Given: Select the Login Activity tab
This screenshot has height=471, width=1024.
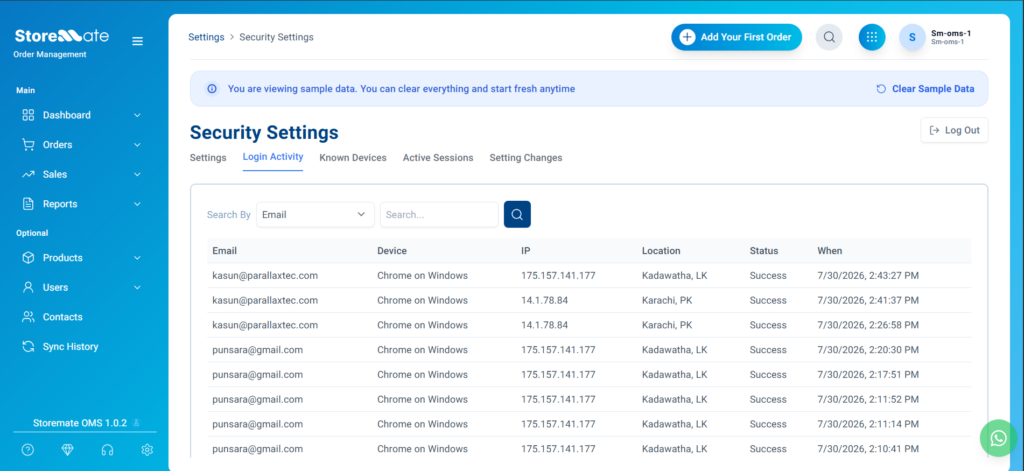Looking at the screenshot, I should click(x=273, y=157).
